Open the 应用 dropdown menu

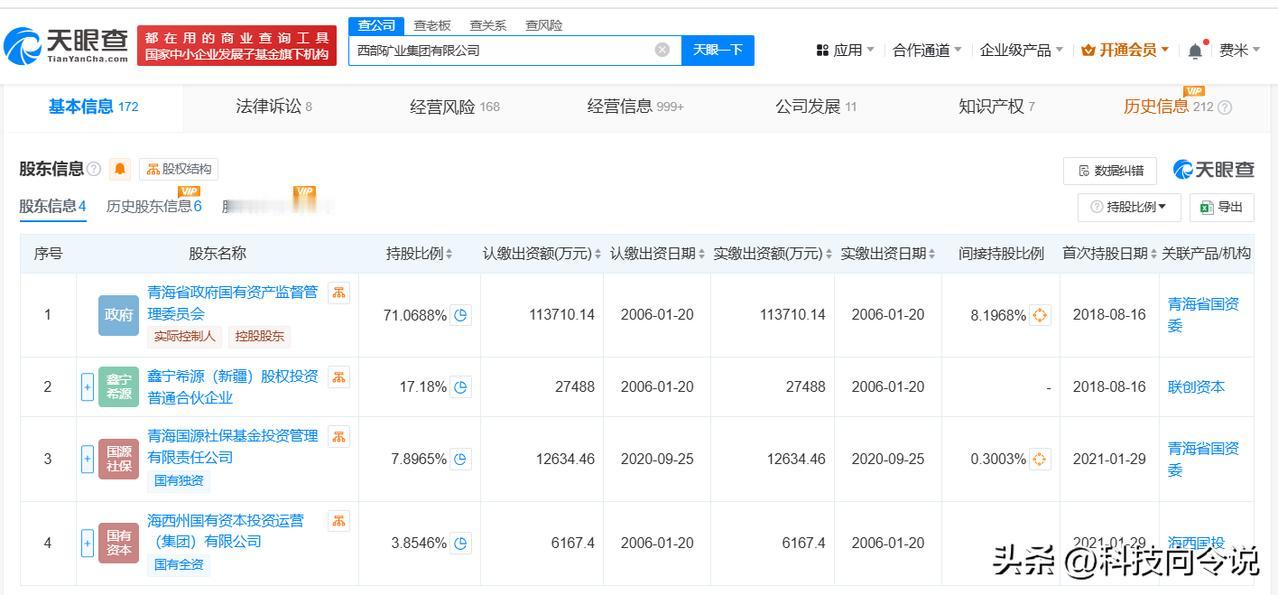[845, 50]
